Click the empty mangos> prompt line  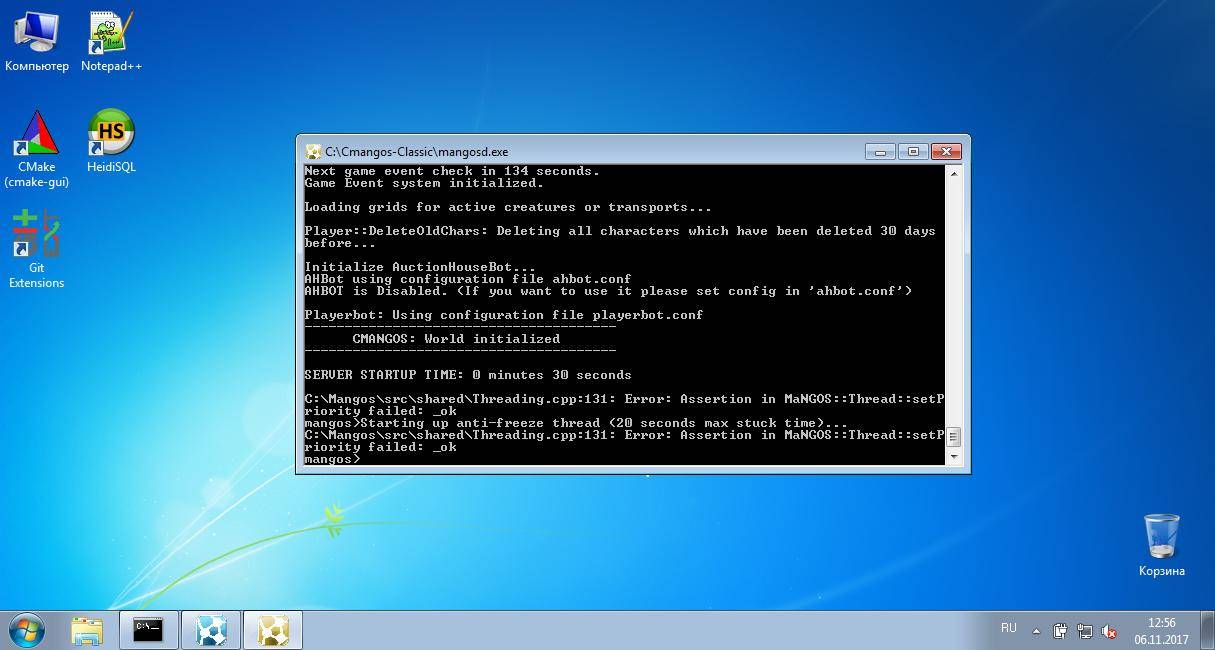pyautogui.click(x=332, y=459)
